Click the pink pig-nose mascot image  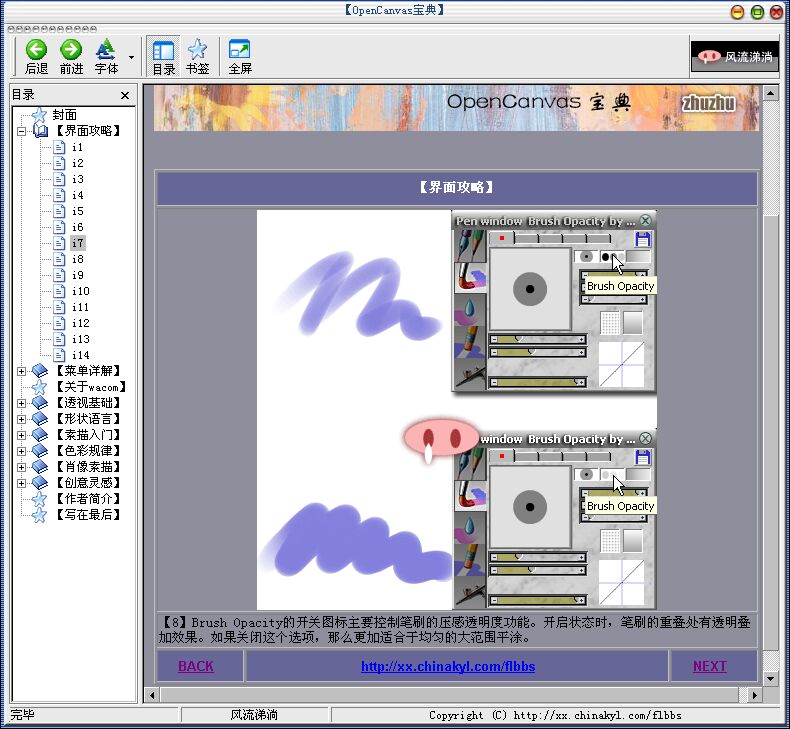click(440, 438)
